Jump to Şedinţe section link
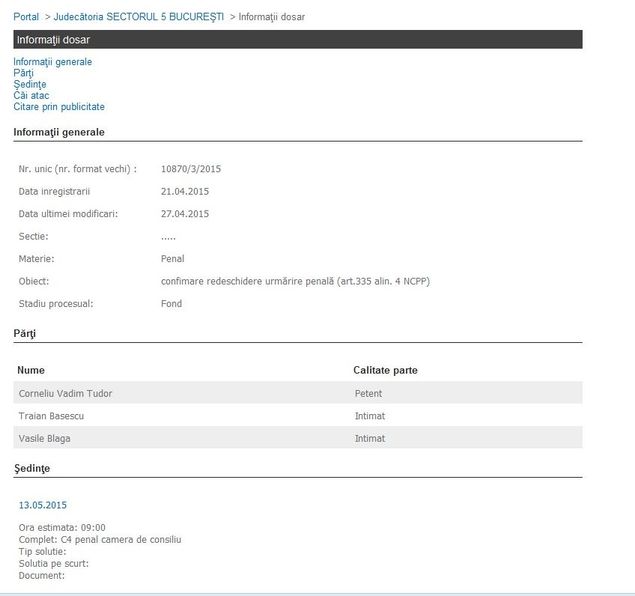The width and height of the screenshot is (635, 596). tap(30, 85)
